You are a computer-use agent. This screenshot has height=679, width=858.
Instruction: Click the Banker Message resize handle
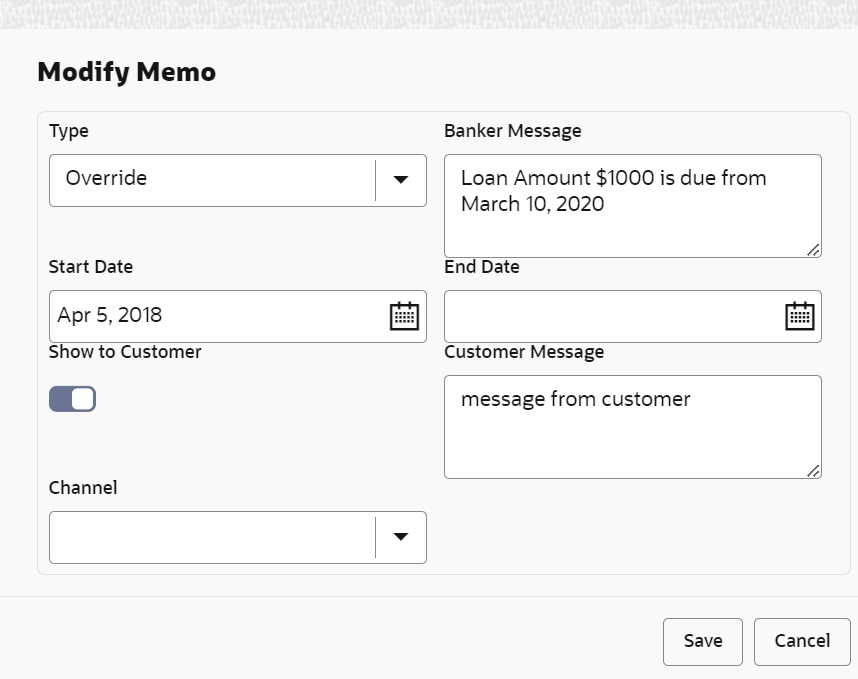tap(813, 249)
